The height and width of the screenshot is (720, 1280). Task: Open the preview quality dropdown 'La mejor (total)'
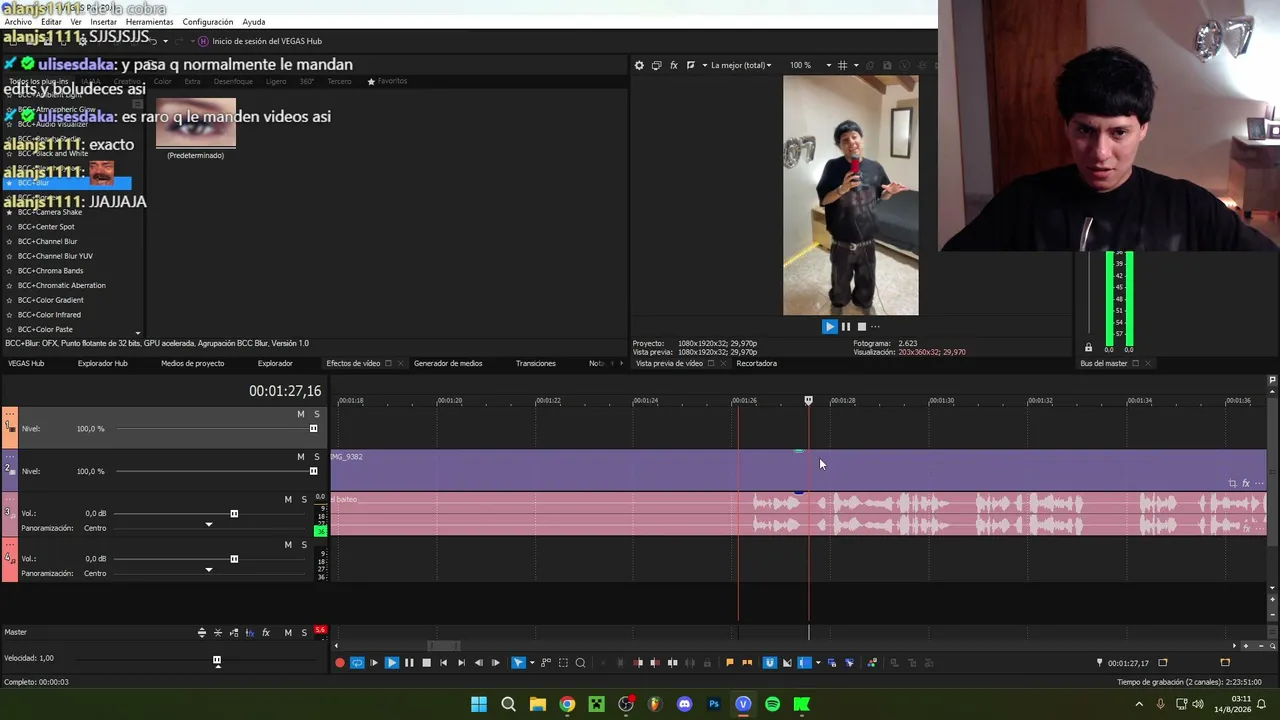741,65
